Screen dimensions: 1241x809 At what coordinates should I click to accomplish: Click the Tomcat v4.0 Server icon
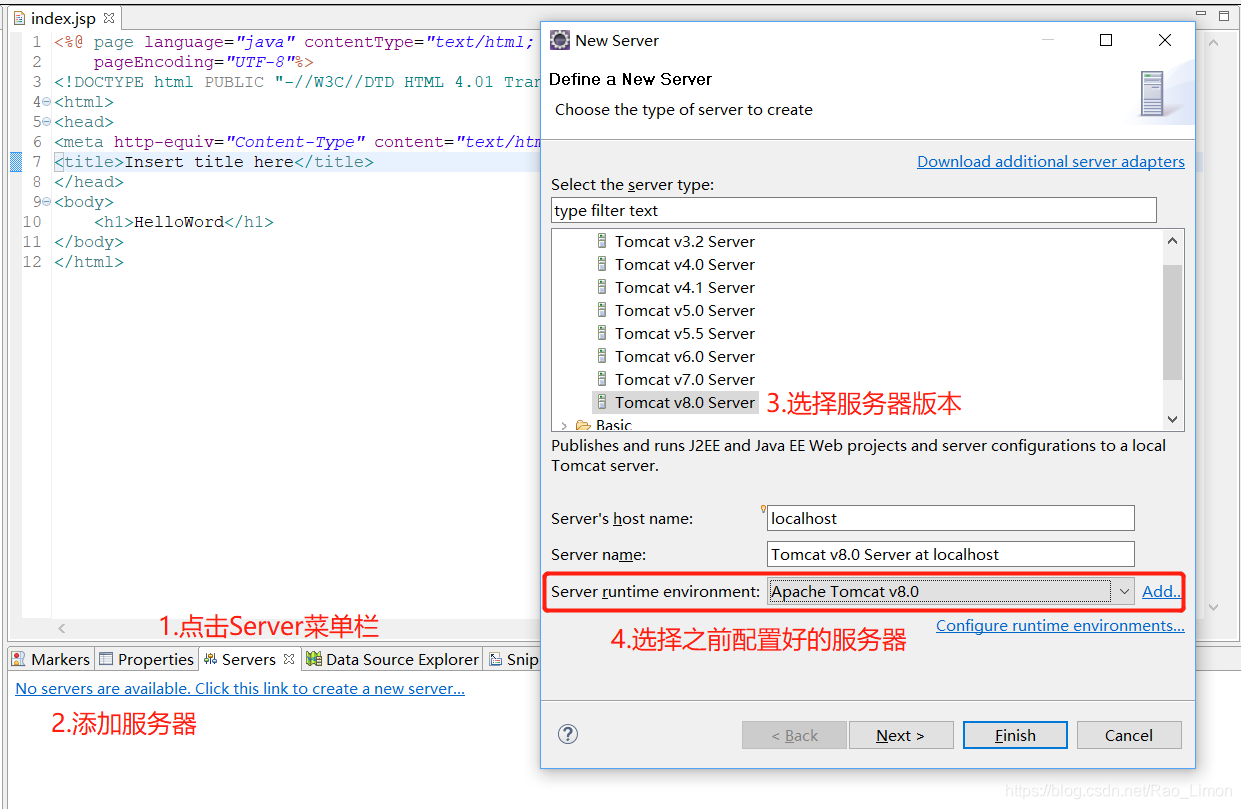coord(602,264)
